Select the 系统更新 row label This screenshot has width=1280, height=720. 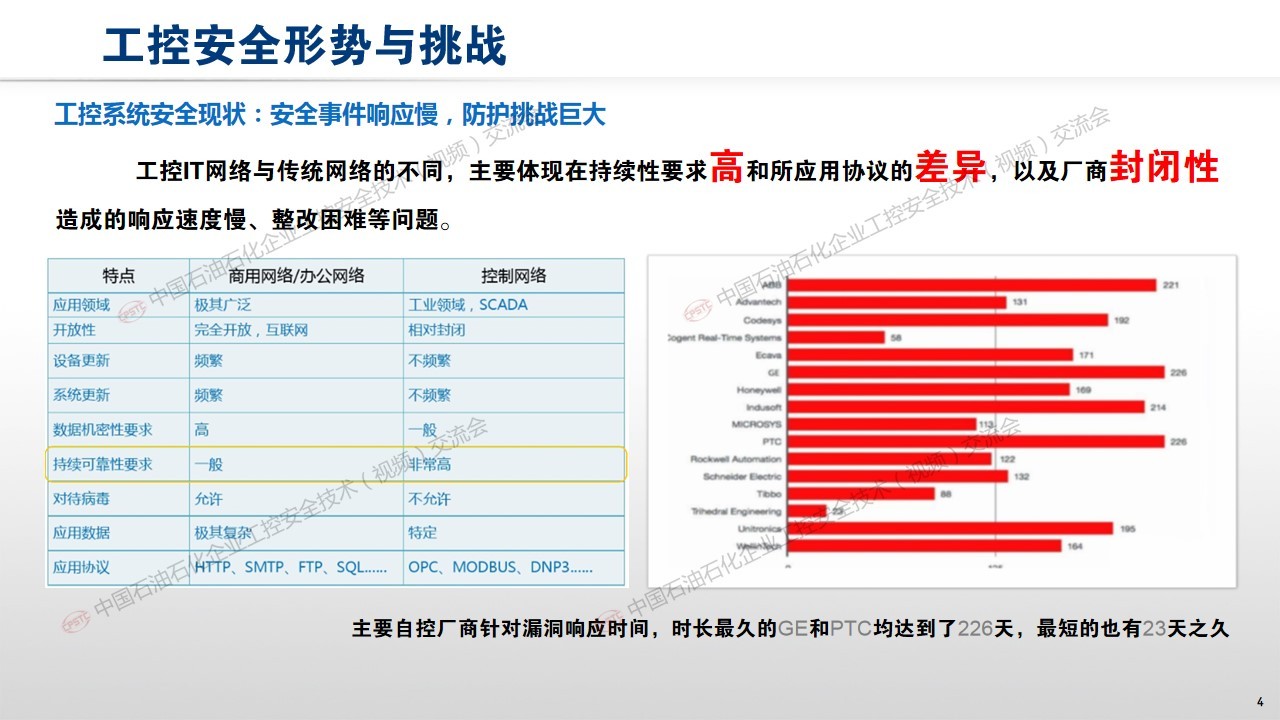(x=82, y=395)
